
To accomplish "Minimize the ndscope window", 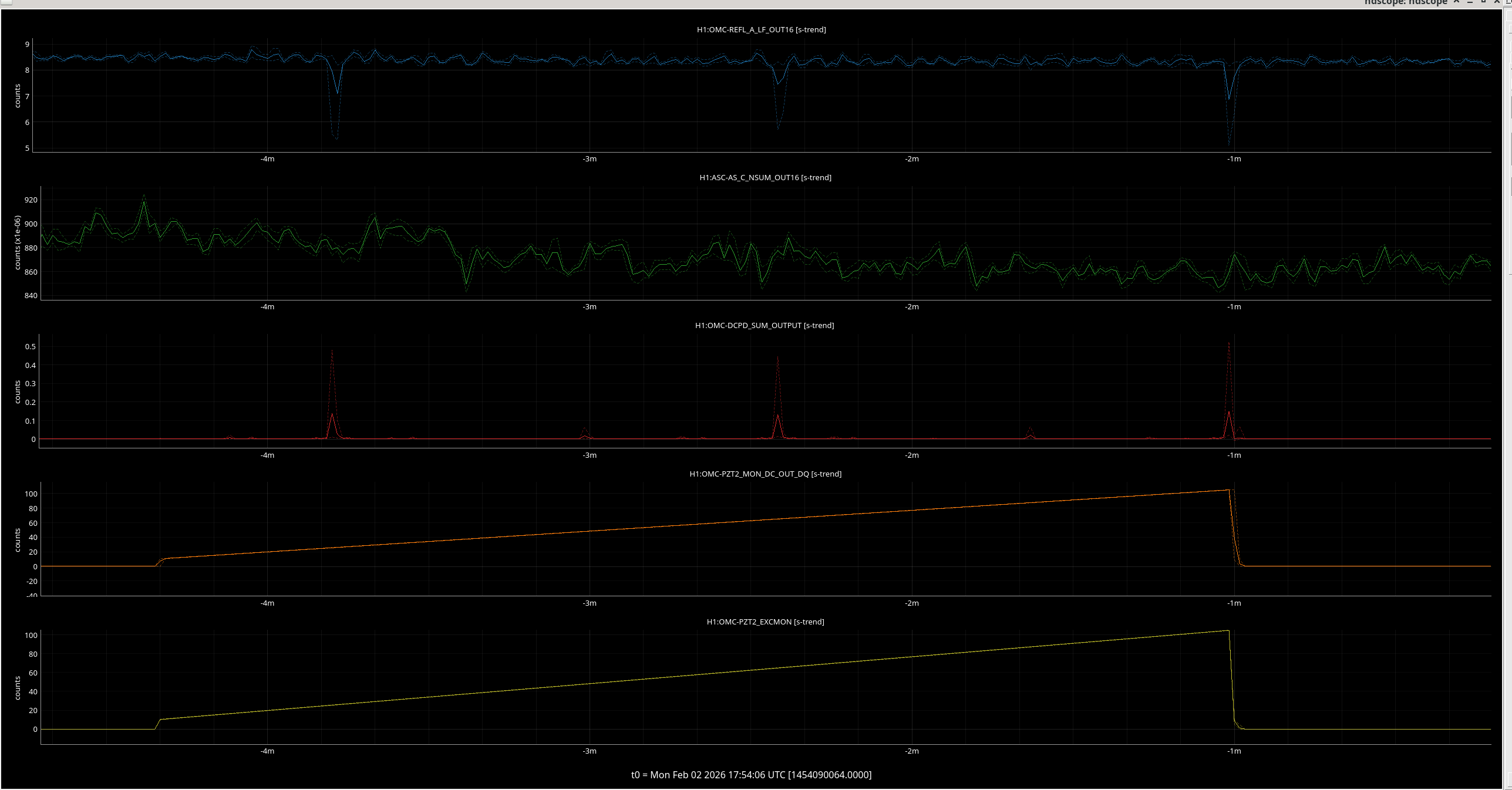I will [x=1470, y=2].
